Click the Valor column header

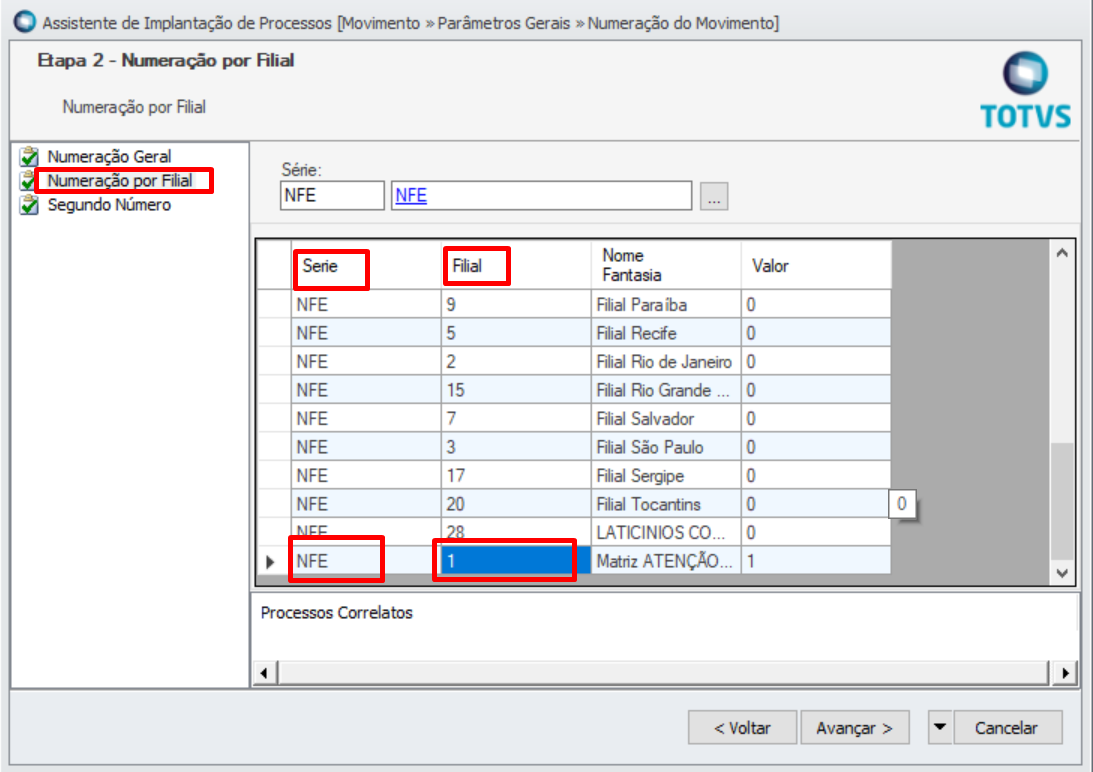[x=816, y=265]
